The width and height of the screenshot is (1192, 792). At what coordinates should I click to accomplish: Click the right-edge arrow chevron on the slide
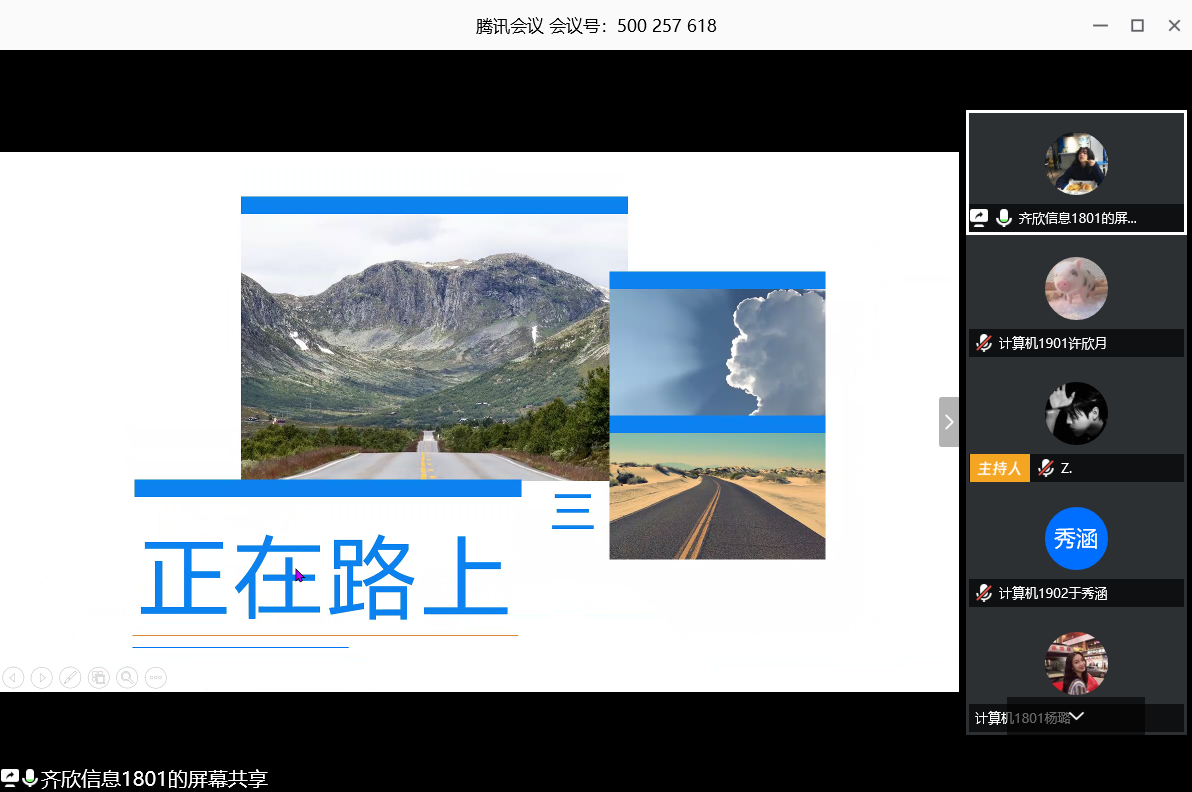tap(948, 421)
